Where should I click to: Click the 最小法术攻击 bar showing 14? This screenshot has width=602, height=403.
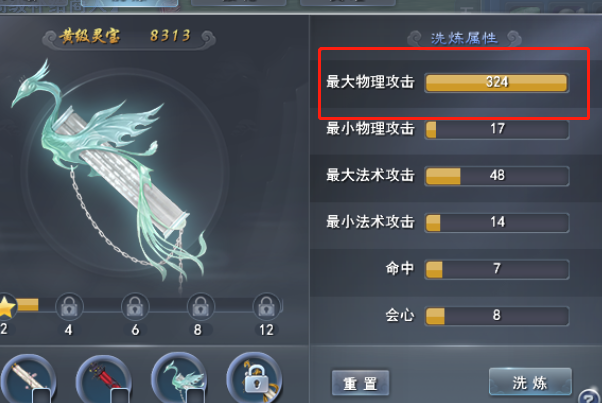pos(497,223)
